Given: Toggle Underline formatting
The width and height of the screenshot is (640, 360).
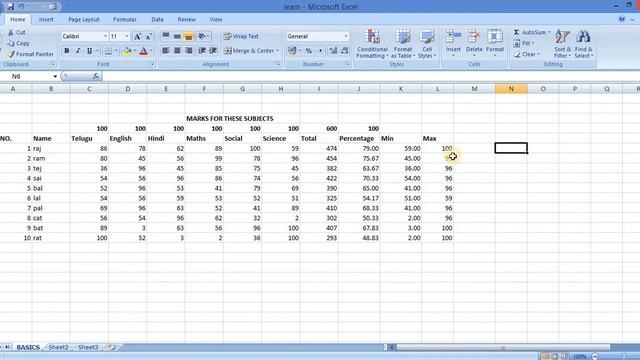Looking at the screenshot, I should pyautogui.click(x=89, y=51).
